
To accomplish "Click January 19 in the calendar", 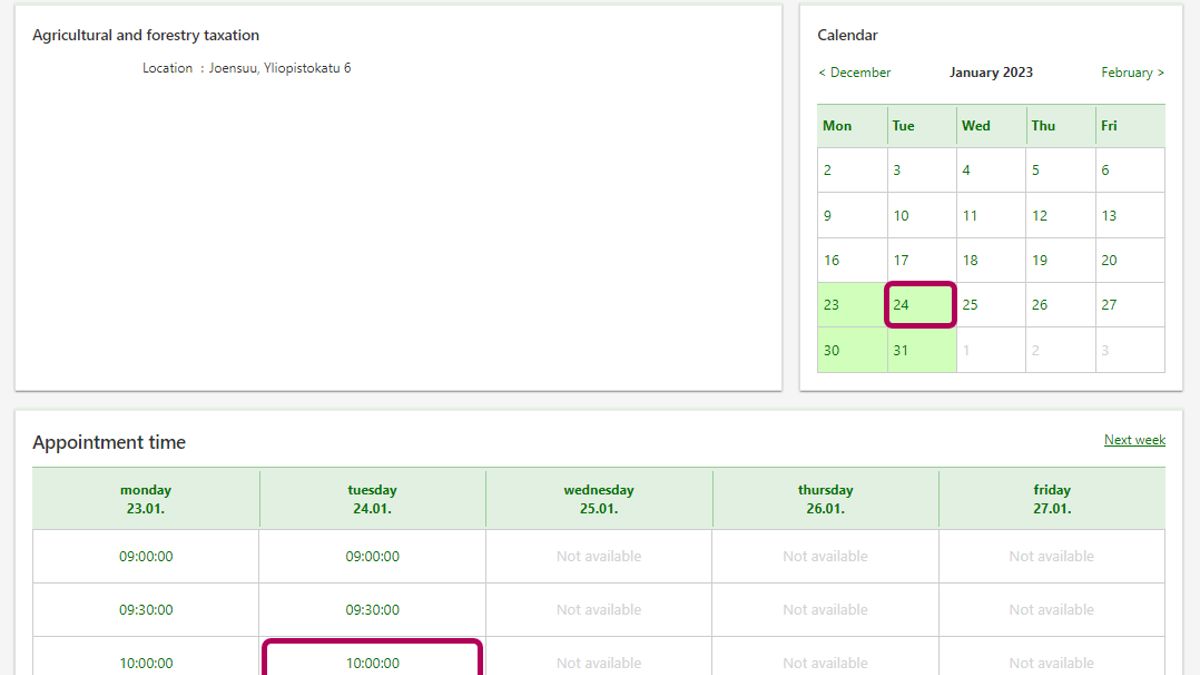I will (1040, 260).
